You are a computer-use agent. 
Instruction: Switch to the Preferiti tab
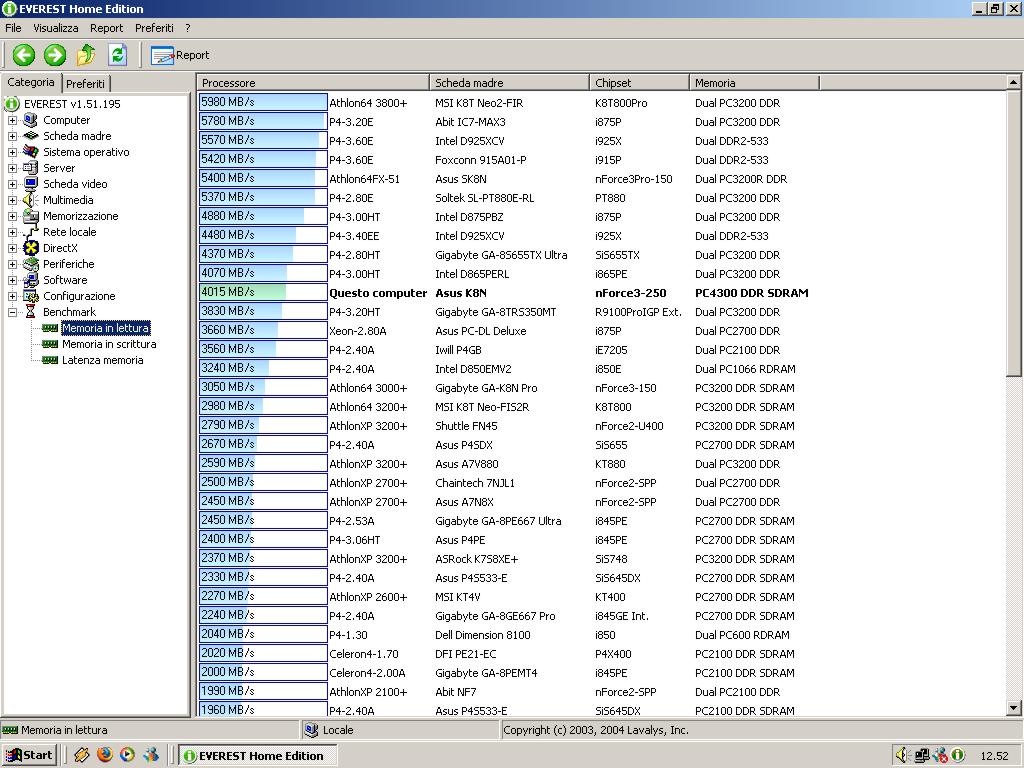86,84
